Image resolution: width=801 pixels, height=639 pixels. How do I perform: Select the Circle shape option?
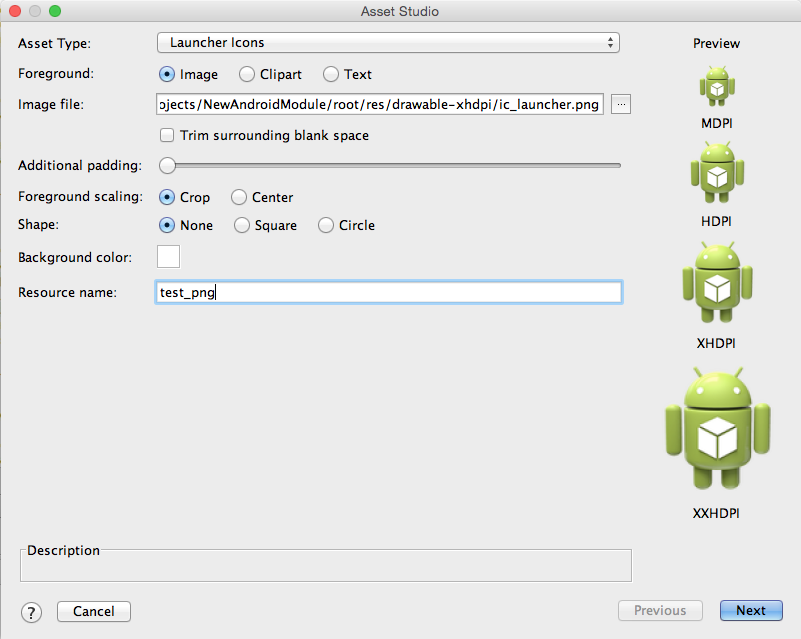click(326, 225)
